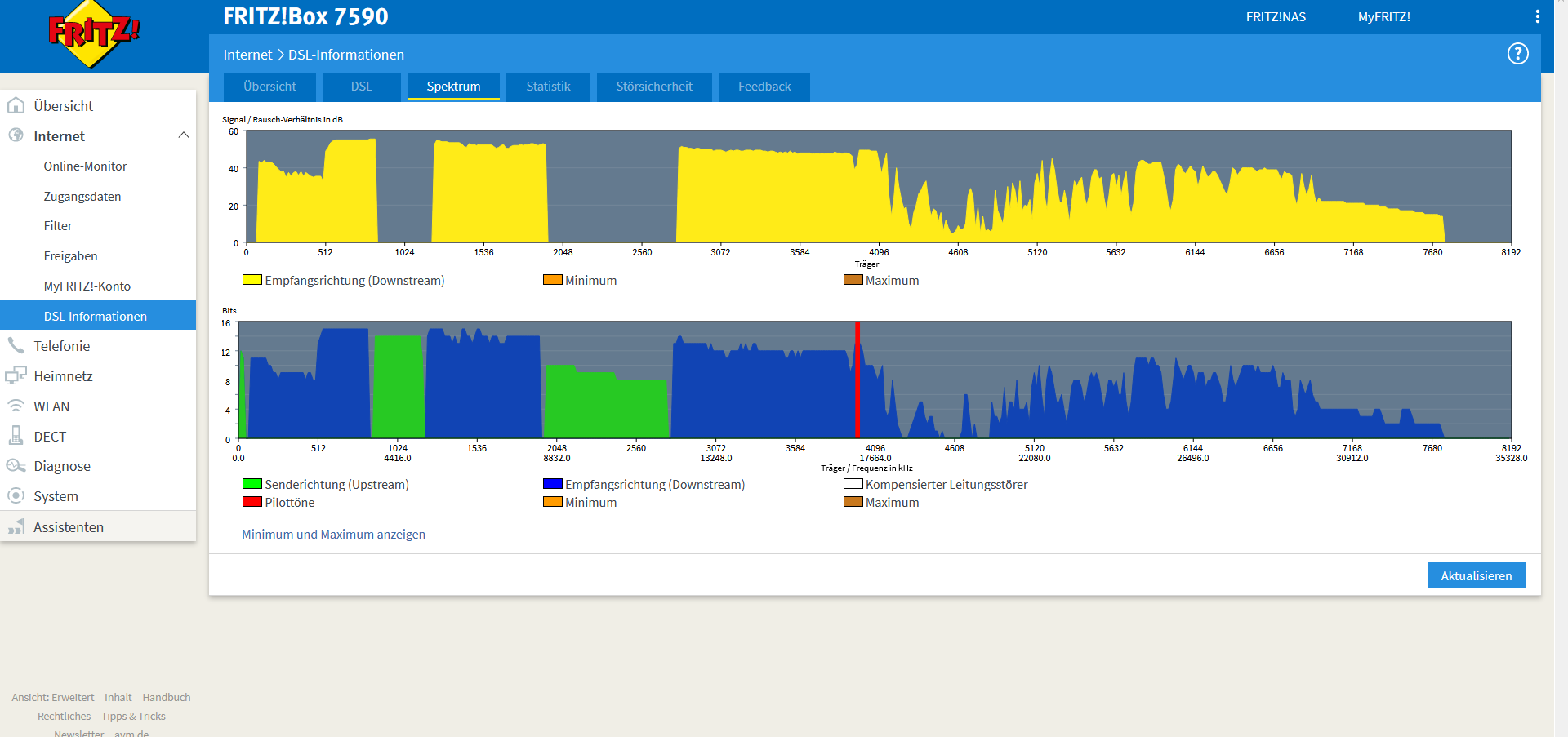The image size is (1568, 737).
Task: Switch to the Übersicht tab
Action: 269,87
